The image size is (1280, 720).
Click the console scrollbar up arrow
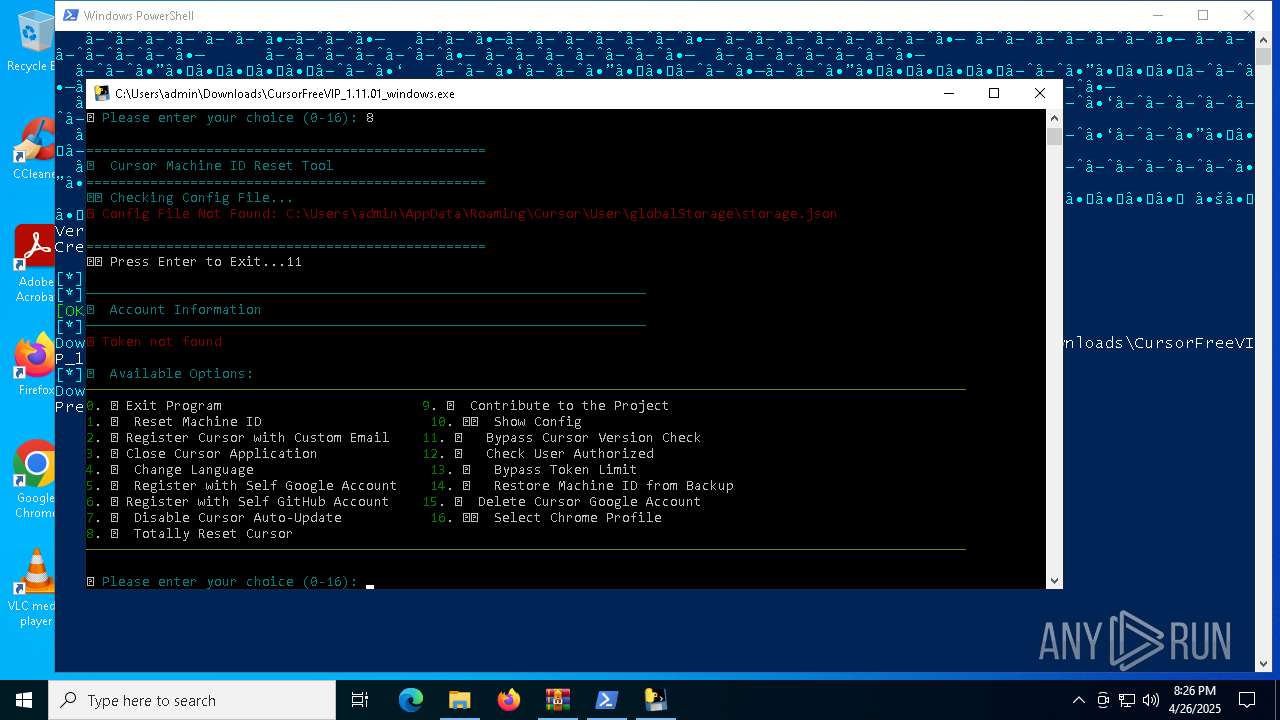[1054, 118]
